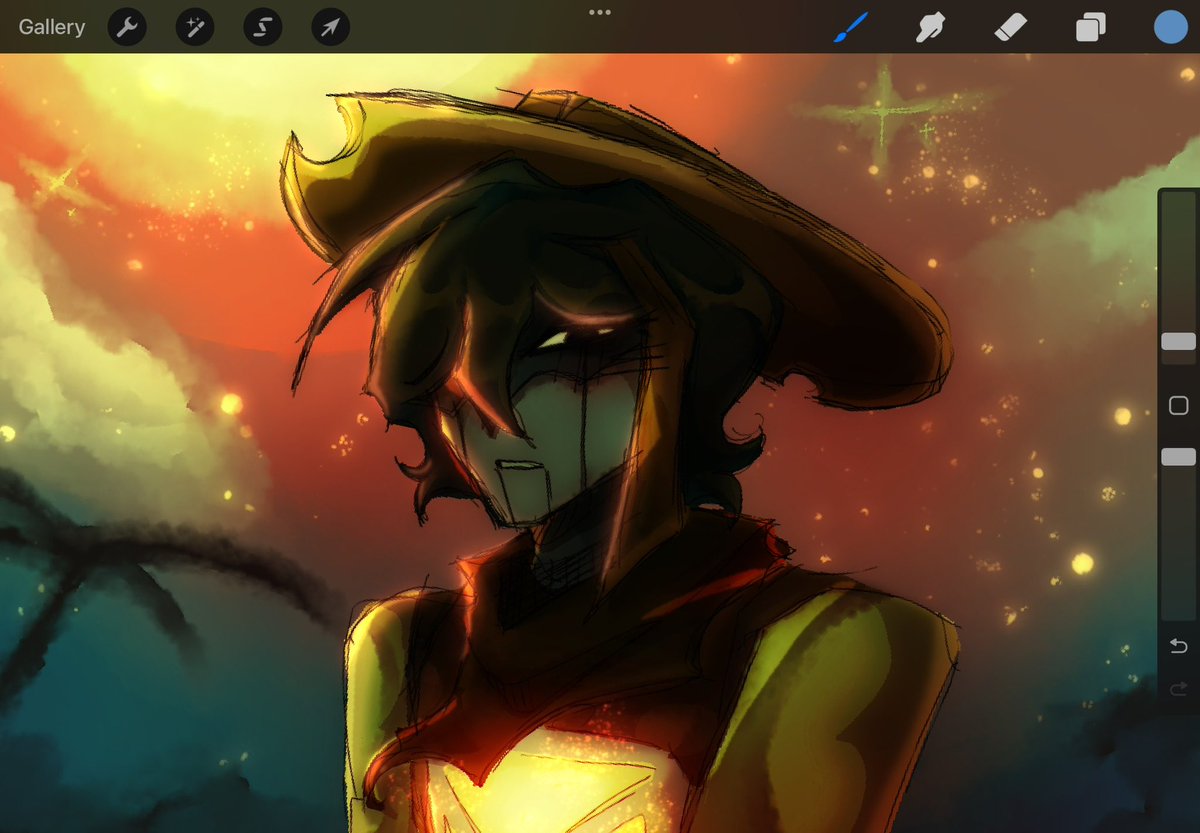
Task: Open the blue active color picker
Action: point(1170,27)
